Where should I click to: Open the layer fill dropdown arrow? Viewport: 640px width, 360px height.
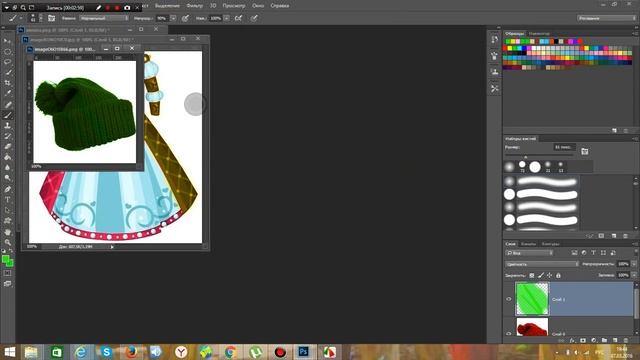tap(634, 275)
